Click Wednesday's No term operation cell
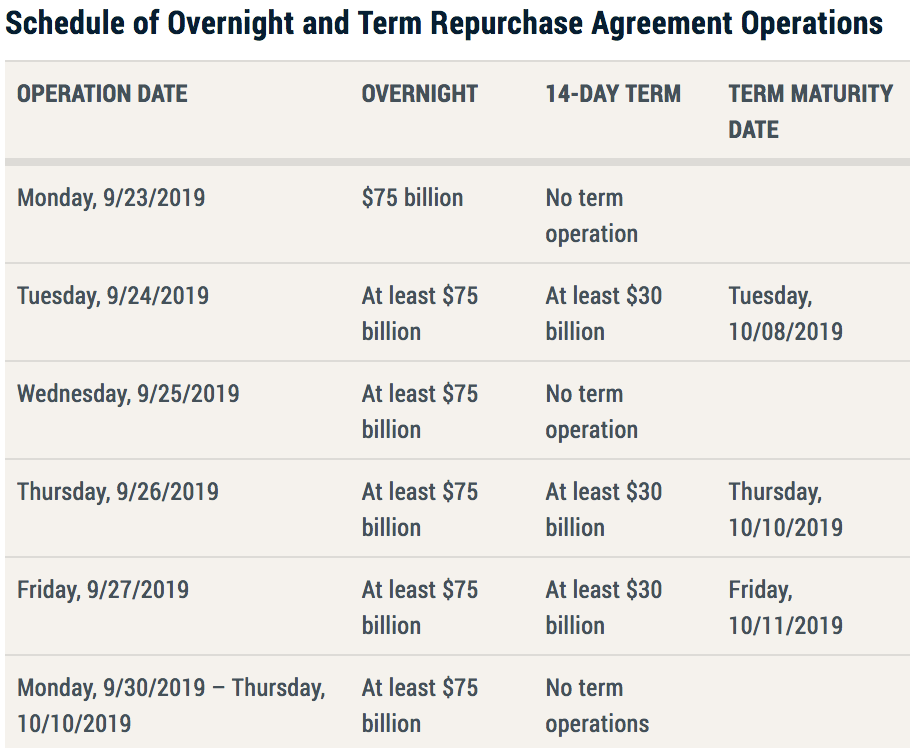Screen dimensions: 910x748 [x=591, y=411]
